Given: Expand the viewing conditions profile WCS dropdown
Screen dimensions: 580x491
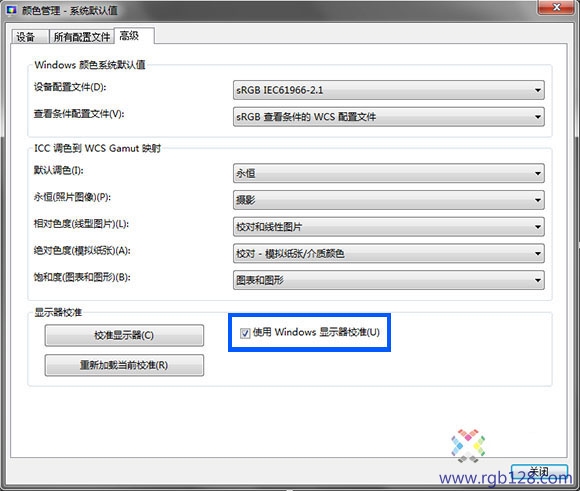Looking at the screenshot, I should [x=388, y=117].
